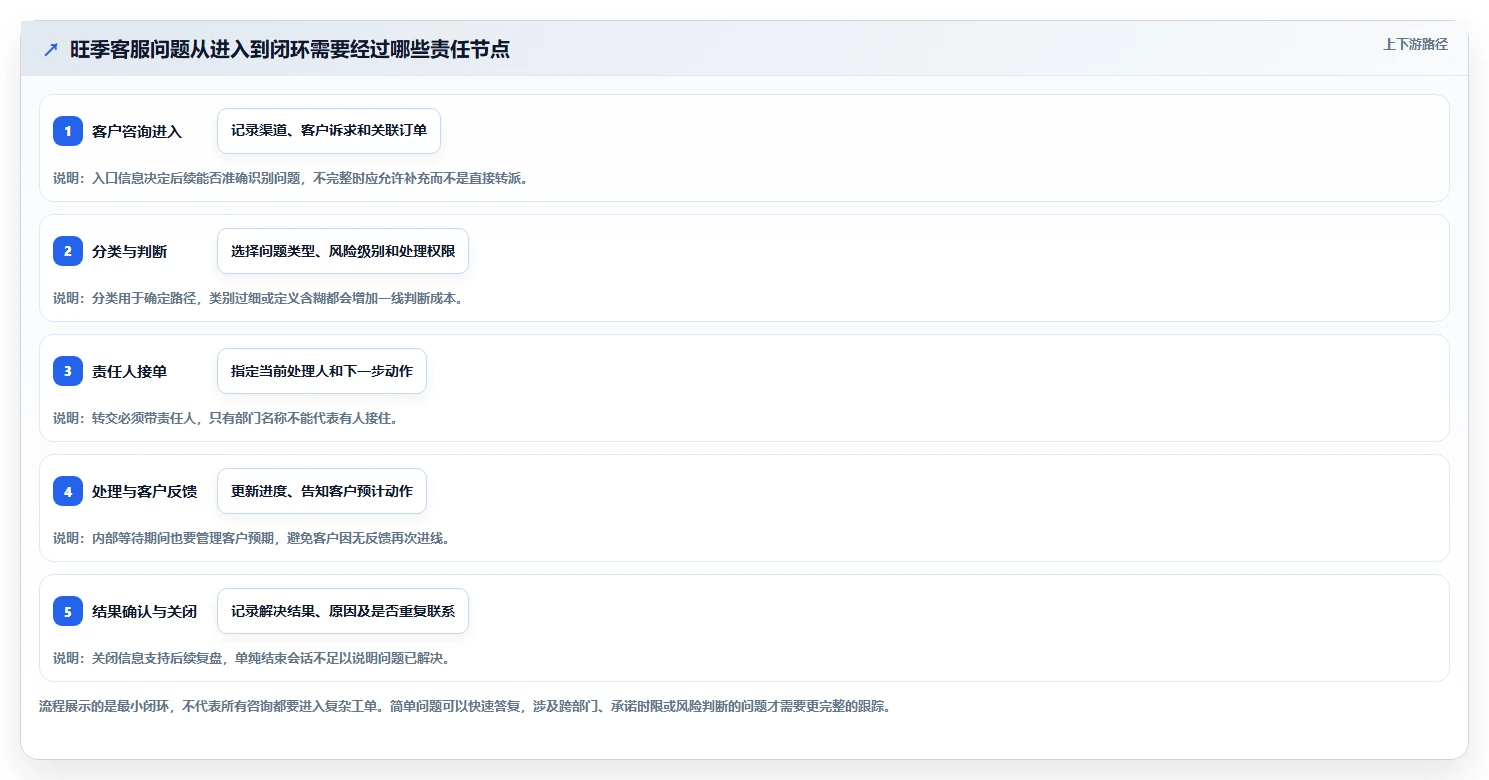Click the note starting 说明：分类用于确定路径
The height and width of the screenshot is (780, 1489).
pos(258,298)
